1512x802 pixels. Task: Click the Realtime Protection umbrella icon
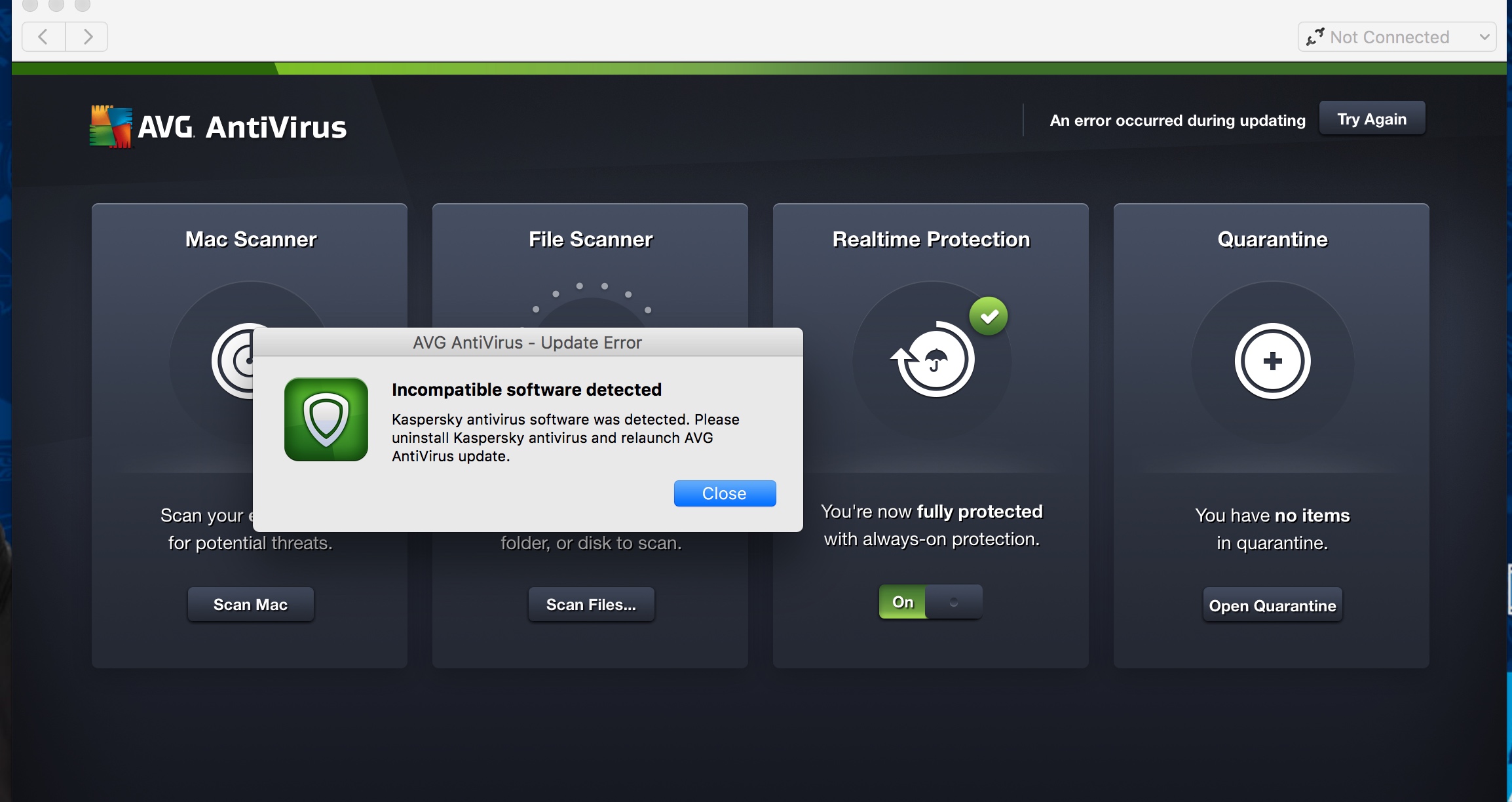[935, 360]
